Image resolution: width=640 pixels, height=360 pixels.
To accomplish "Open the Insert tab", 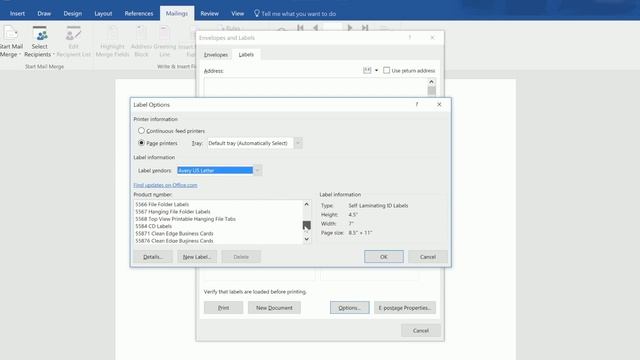I will [17, 13].
